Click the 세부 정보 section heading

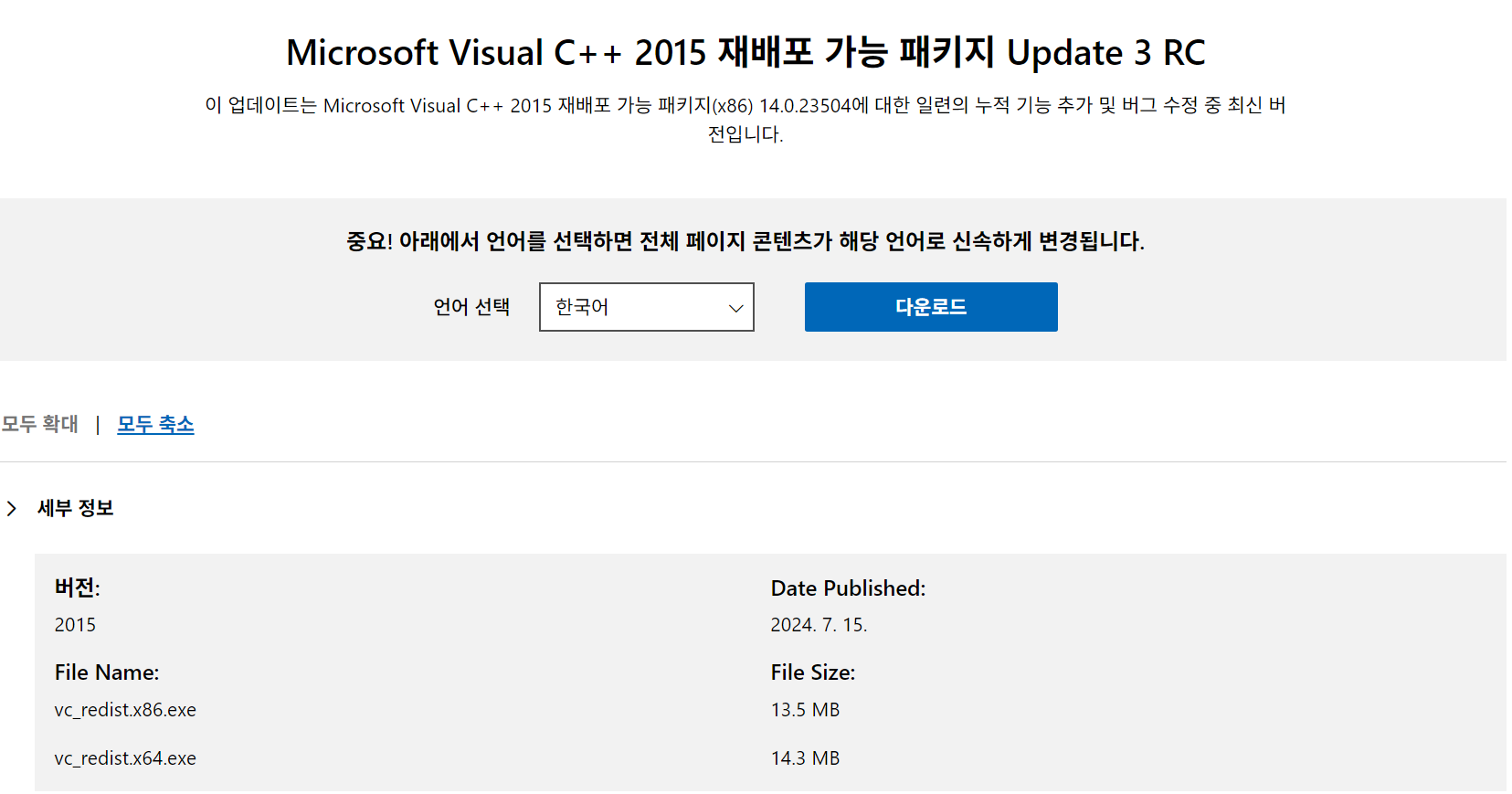point(76,508)
